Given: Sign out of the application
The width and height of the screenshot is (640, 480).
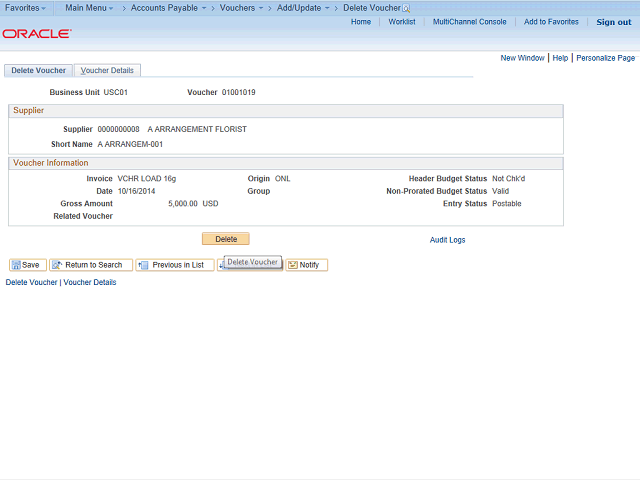Looking at the screenshot, I should [613, 22].
